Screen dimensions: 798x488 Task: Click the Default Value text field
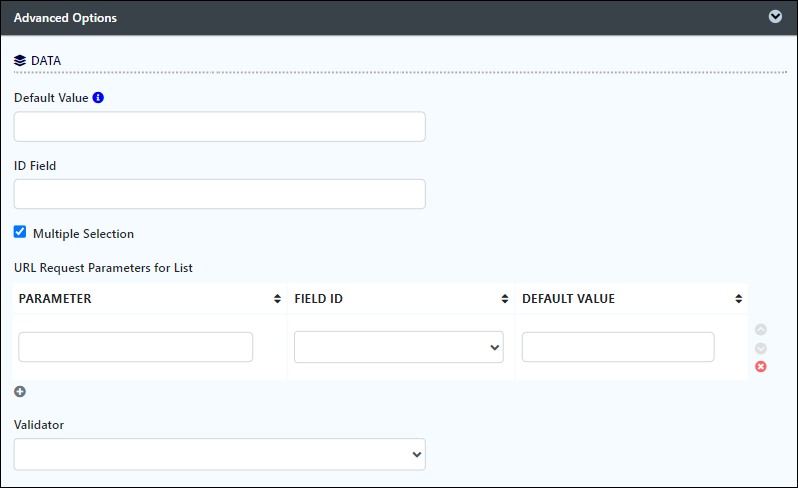[219, 127]
